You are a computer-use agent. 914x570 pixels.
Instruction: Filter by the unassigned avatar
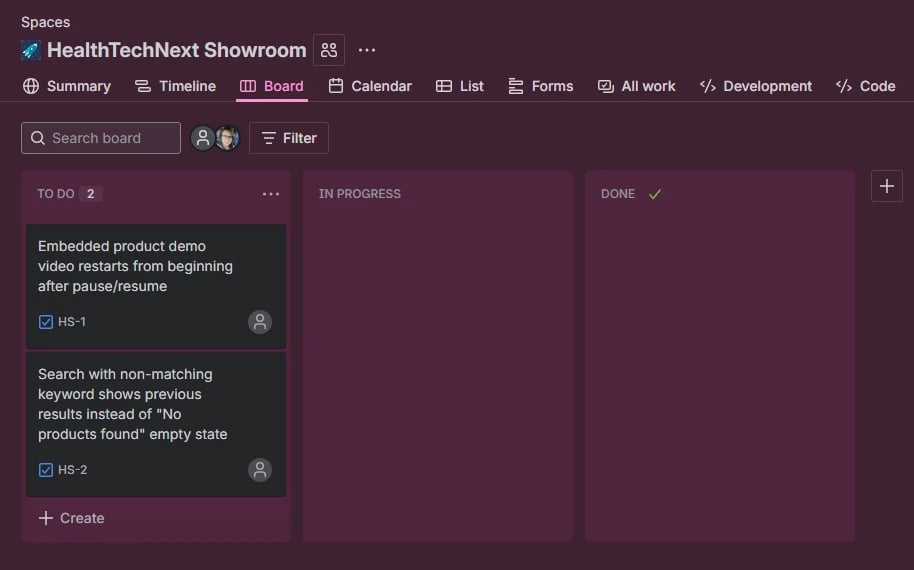tap(203, 138)
